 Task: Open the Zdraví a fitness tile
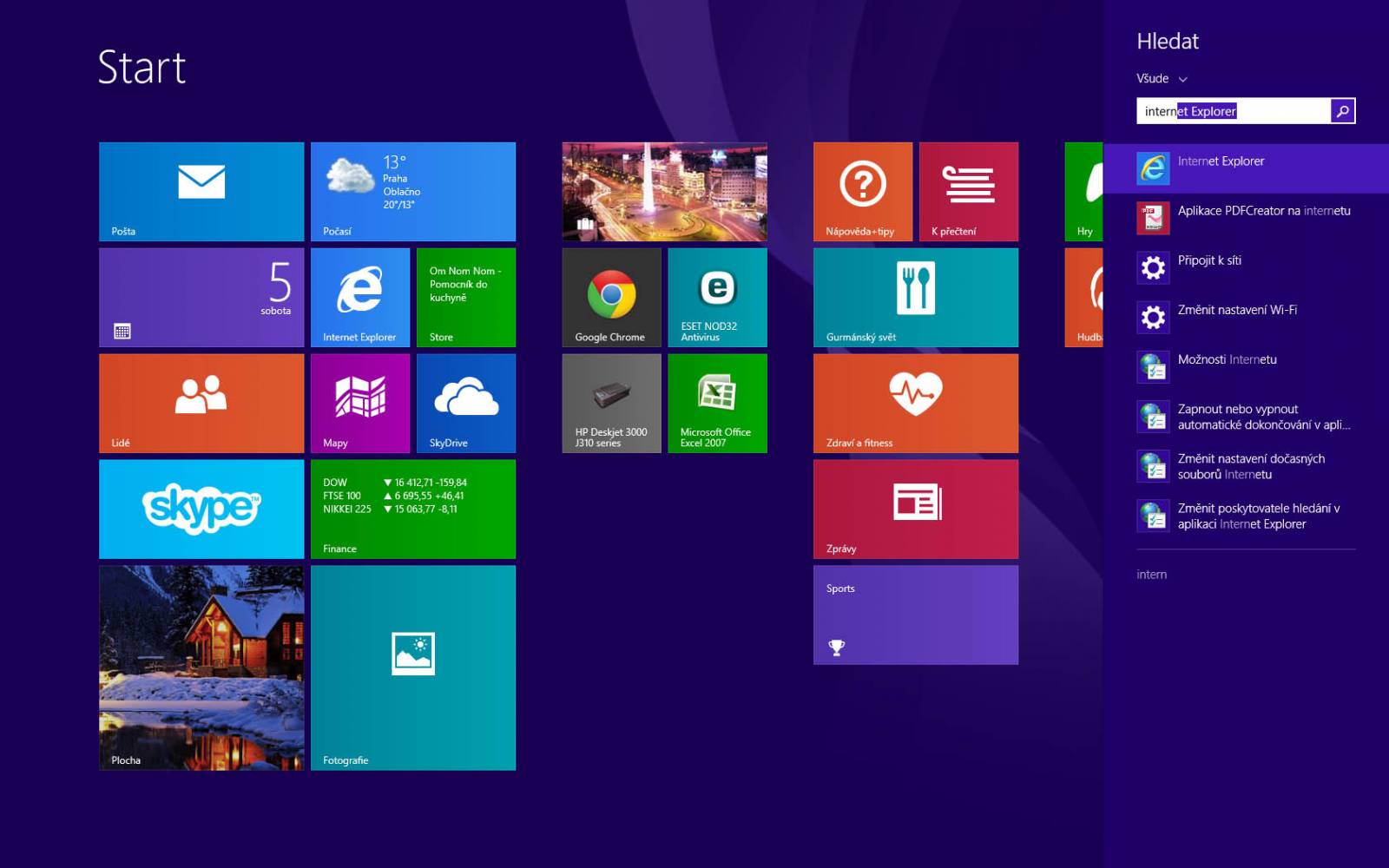click(916, 404)
